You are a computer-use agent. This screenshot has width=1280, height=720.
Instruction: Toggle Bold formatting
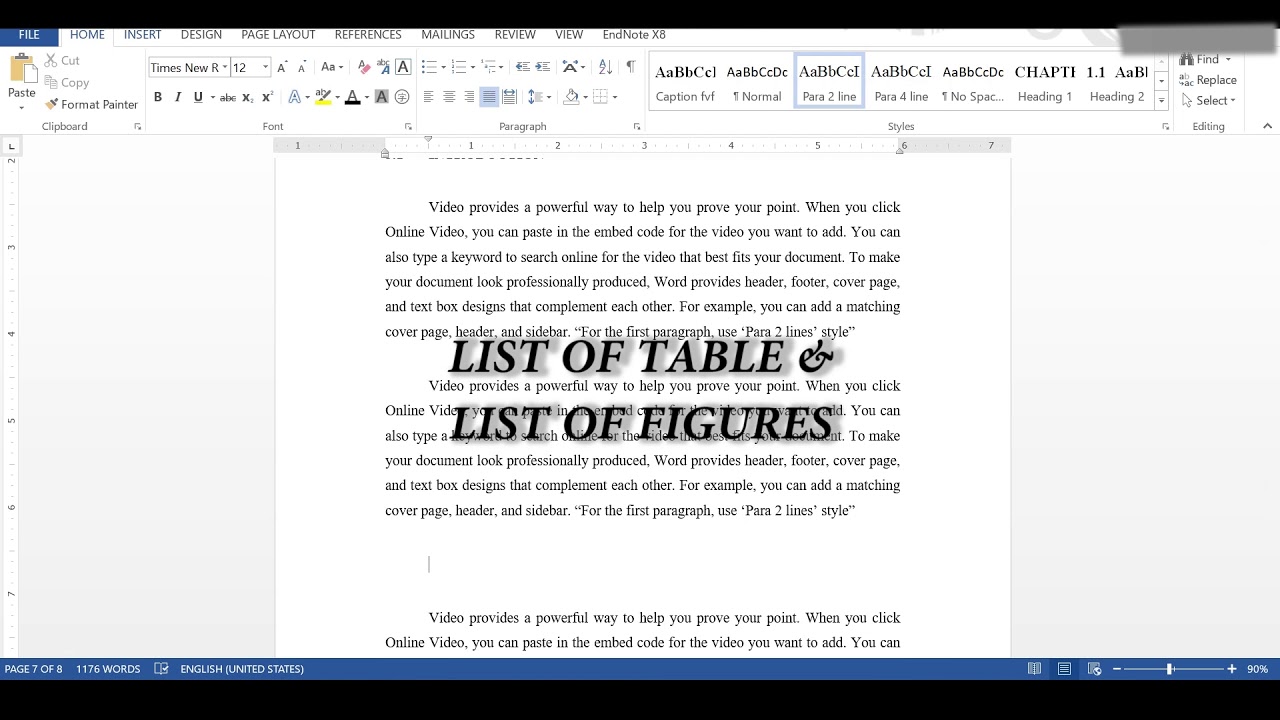click(x=157, y=97)
